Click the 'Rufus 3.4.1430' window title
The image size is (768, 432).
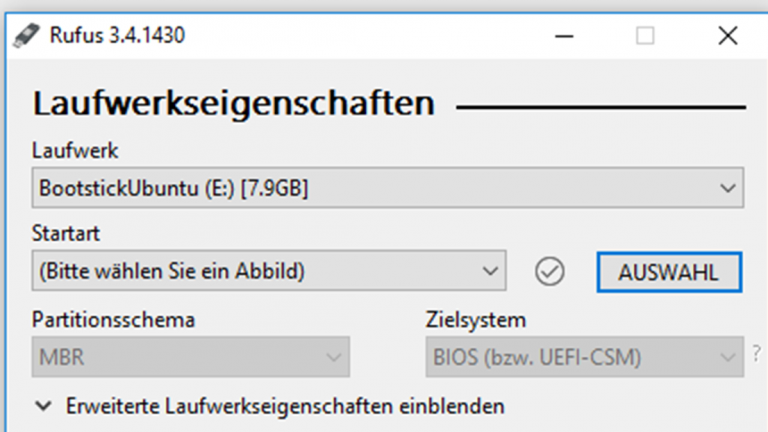point(117,36)
